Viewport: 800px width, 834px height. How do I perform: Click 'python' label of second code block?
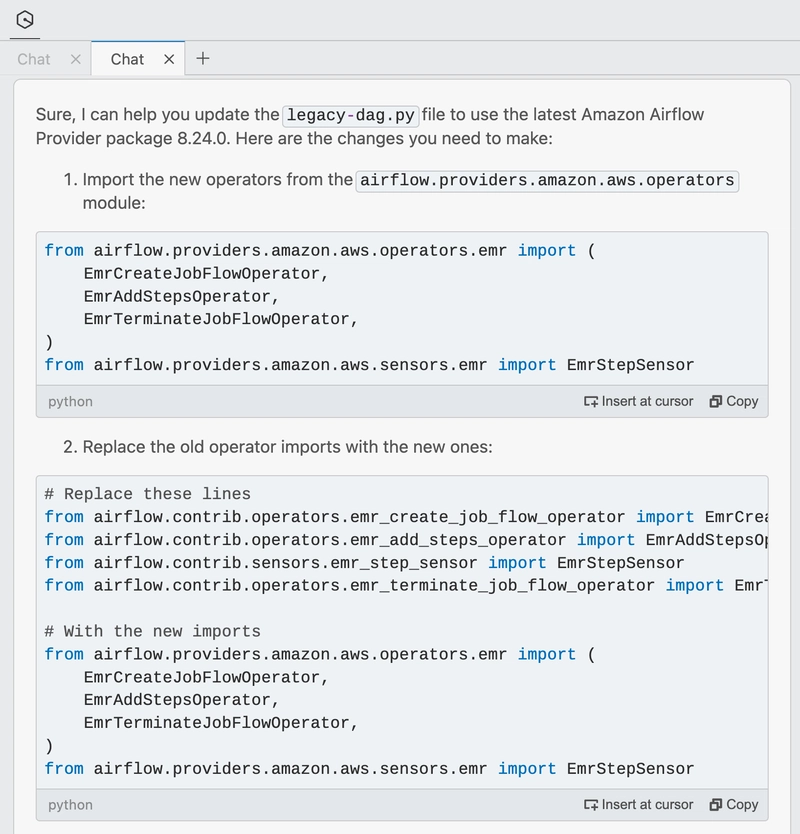(x=70, y=805)
